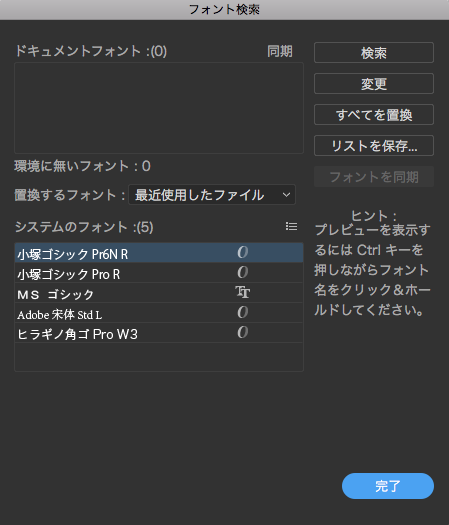Click the リストを保存... button
Viewport: 449px width, 525px height.
(374, 146)
